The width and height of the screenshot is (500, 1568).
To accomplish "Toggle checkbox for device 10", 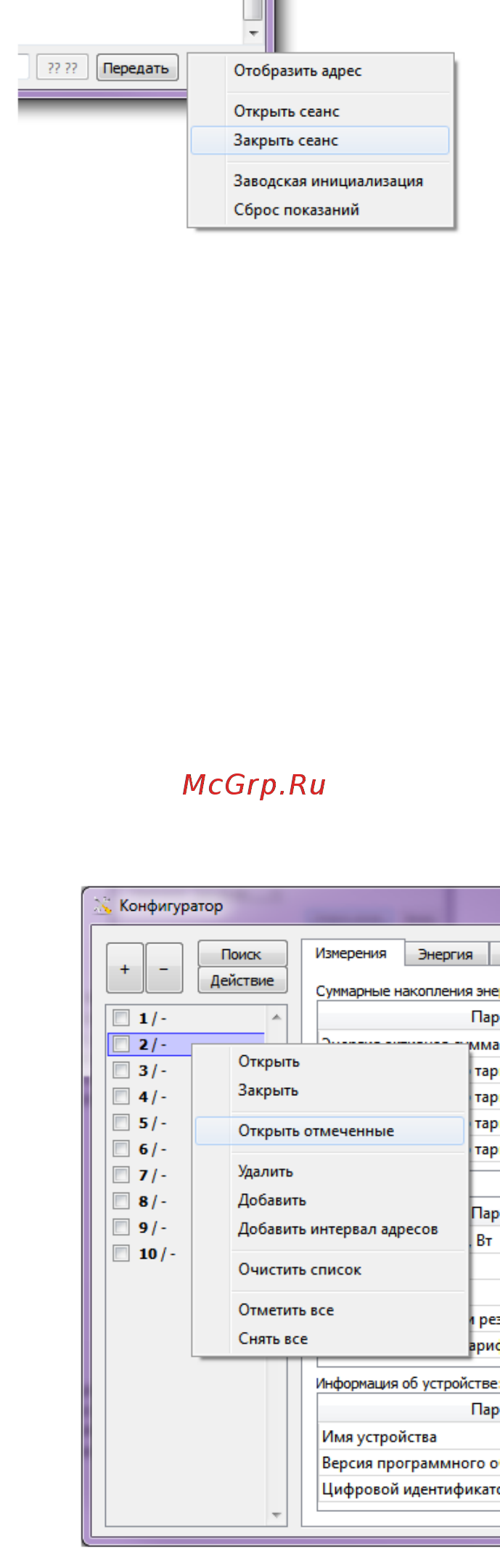I will click(121, 1254).
